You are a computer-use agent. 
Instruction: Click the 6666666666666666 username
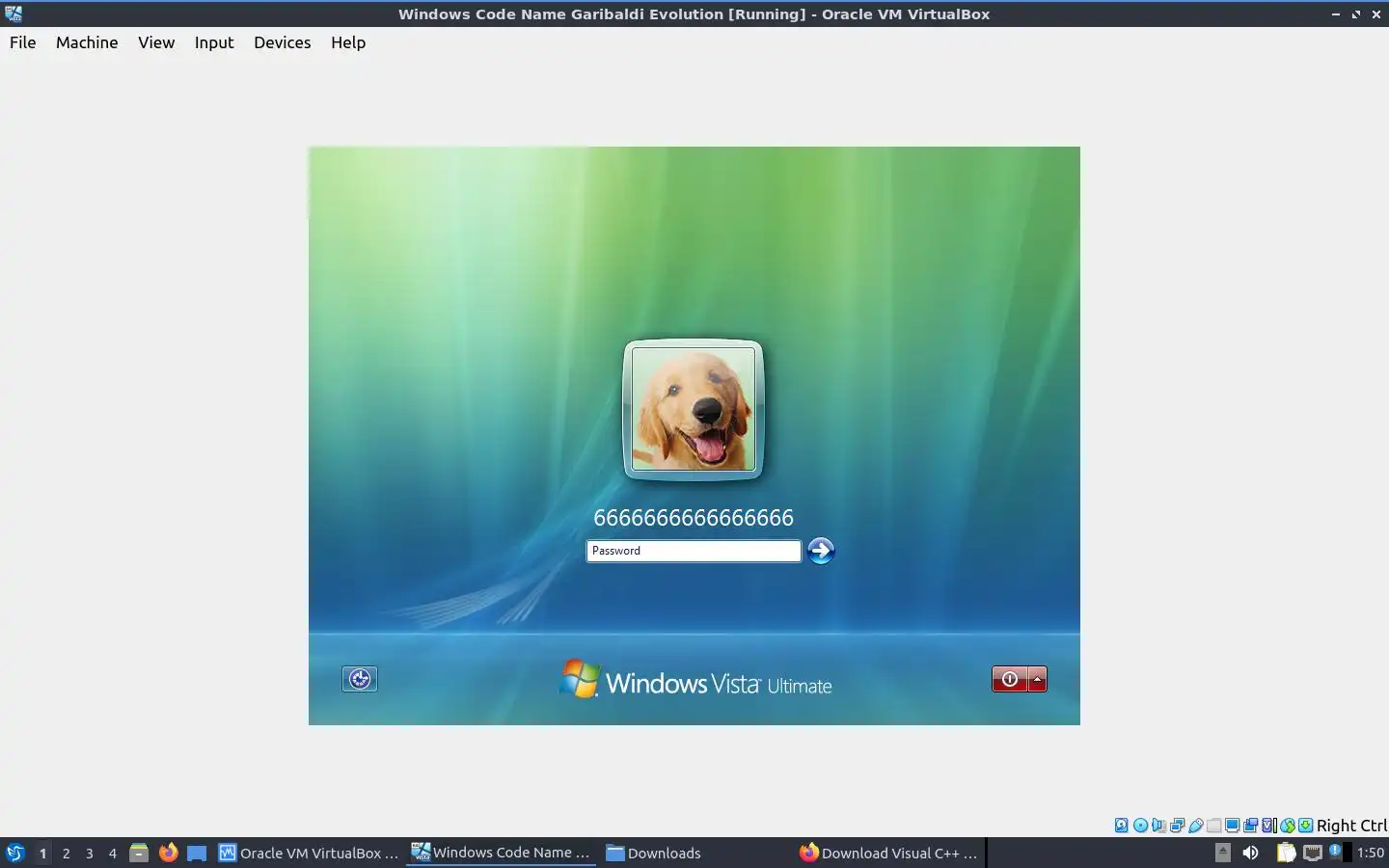point(694,518)
